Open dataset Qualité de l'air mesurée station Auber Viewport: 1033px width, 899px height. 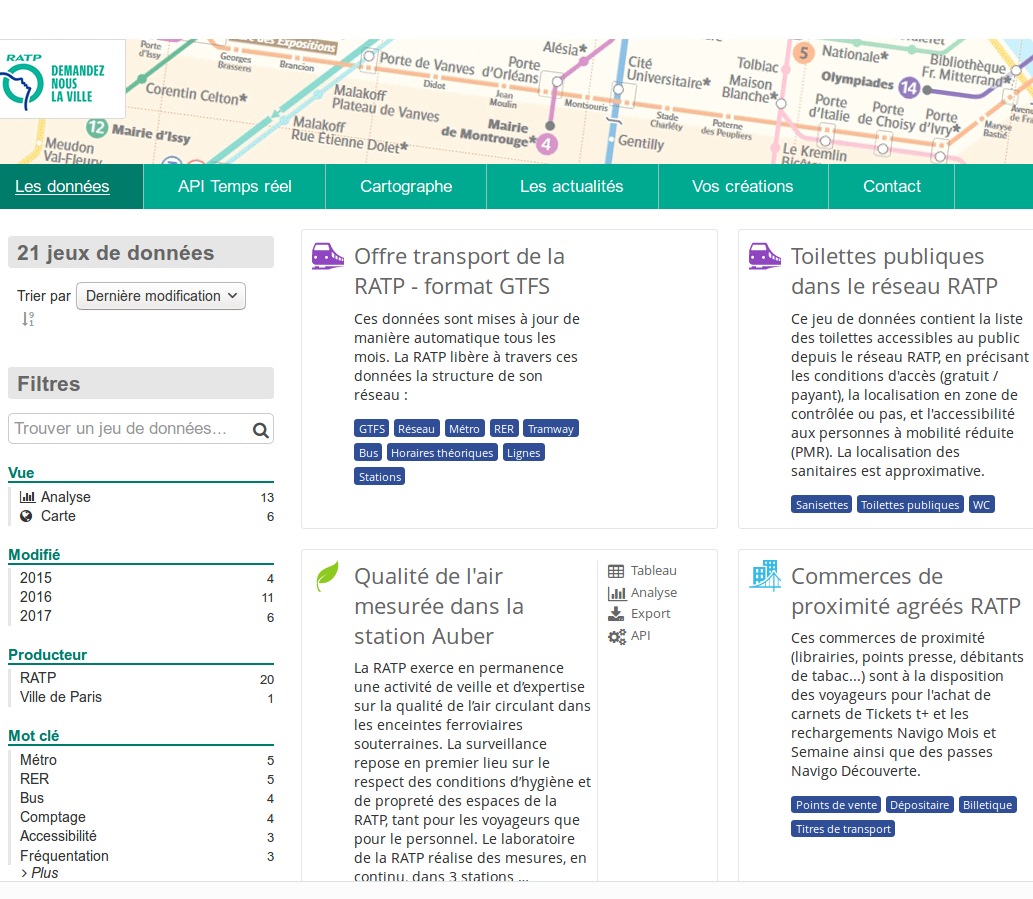[x=439, y=606]
